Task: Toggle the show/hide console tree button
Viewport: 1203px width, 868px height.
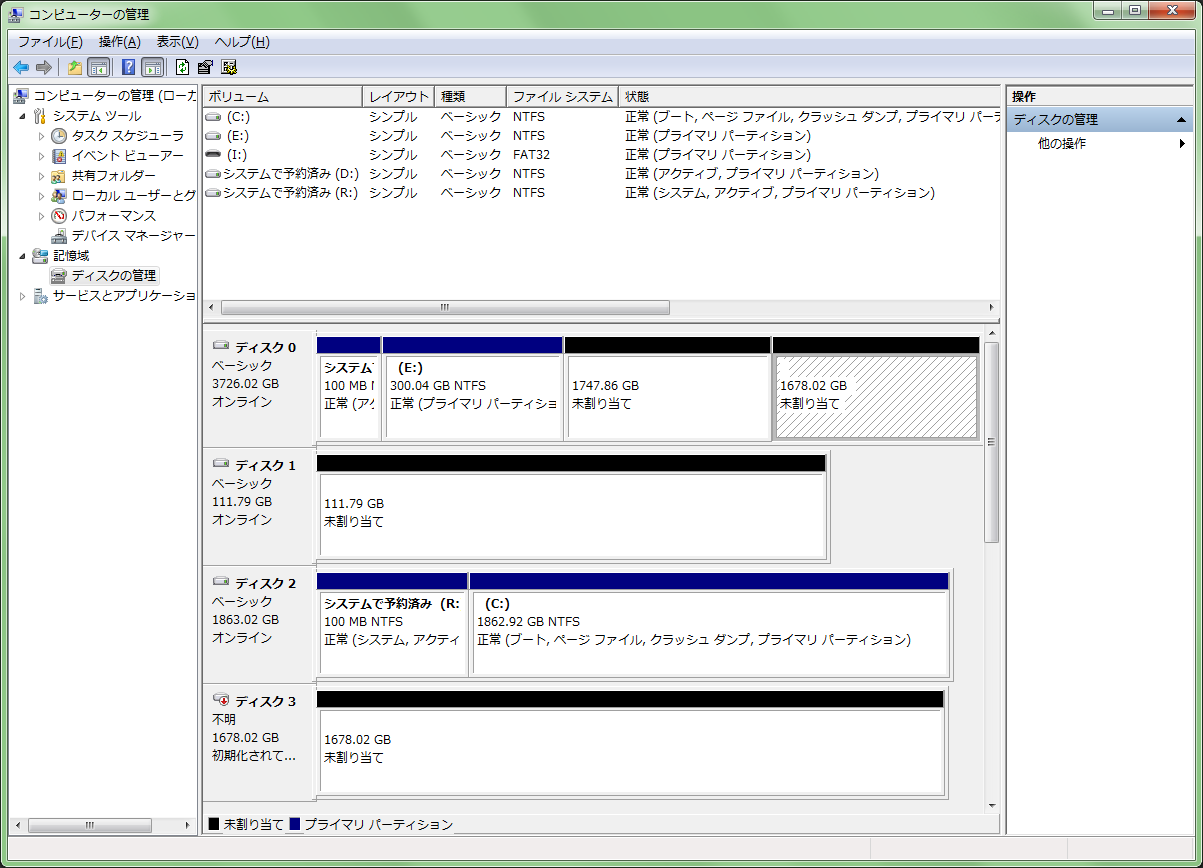Action: (x=99, y=68)
